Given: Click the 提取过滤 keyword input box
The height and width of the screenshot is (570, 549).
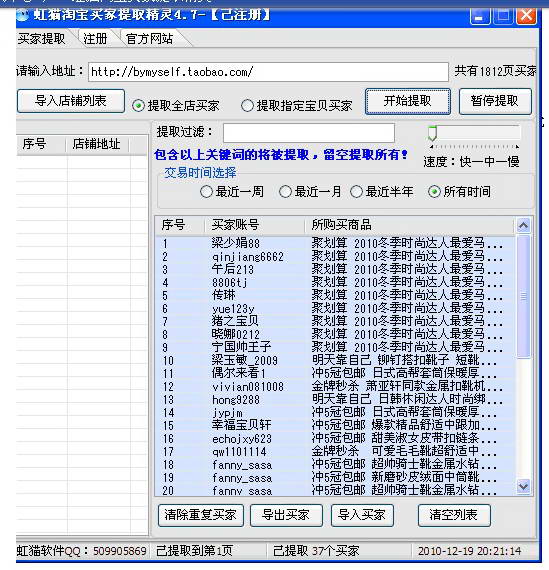Looking at the screenshot, I should [309, 133].
